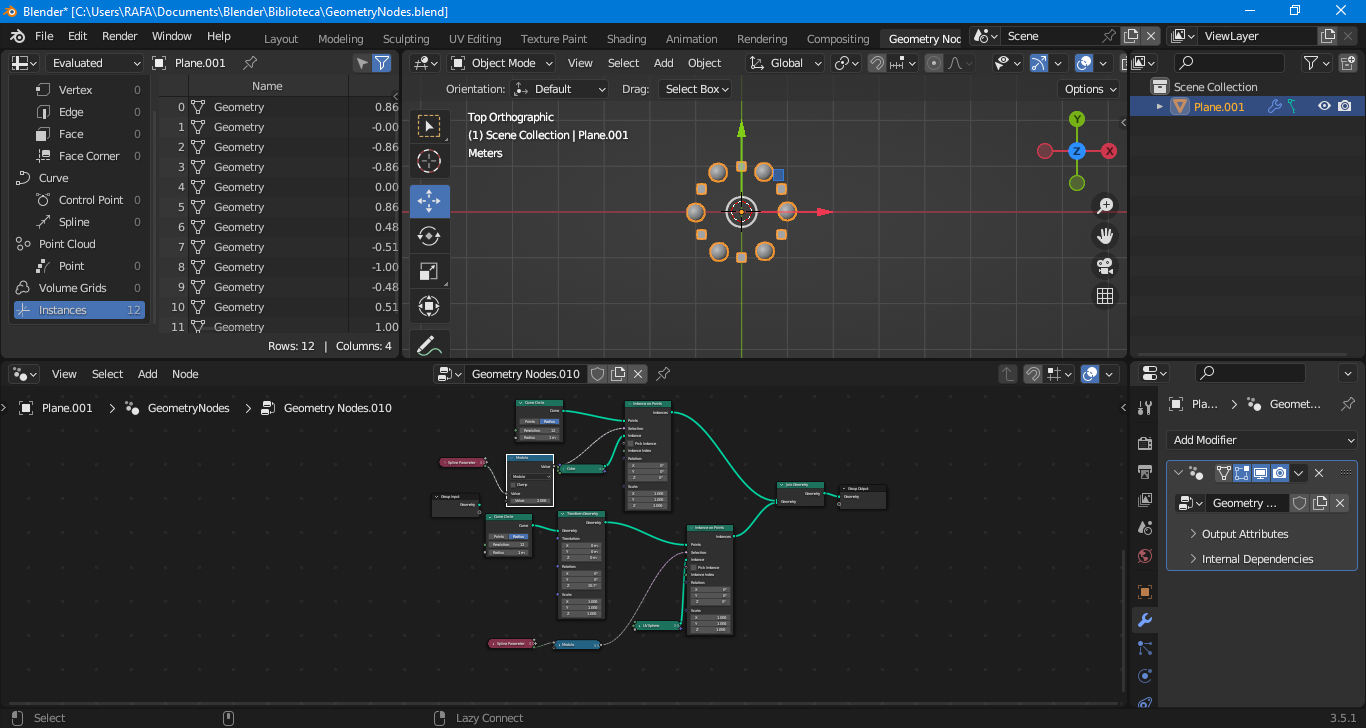Open the Output properties printer tab
Image resolution: width=1366 pixels, height=728 pixels.
tap(1145, 471)
